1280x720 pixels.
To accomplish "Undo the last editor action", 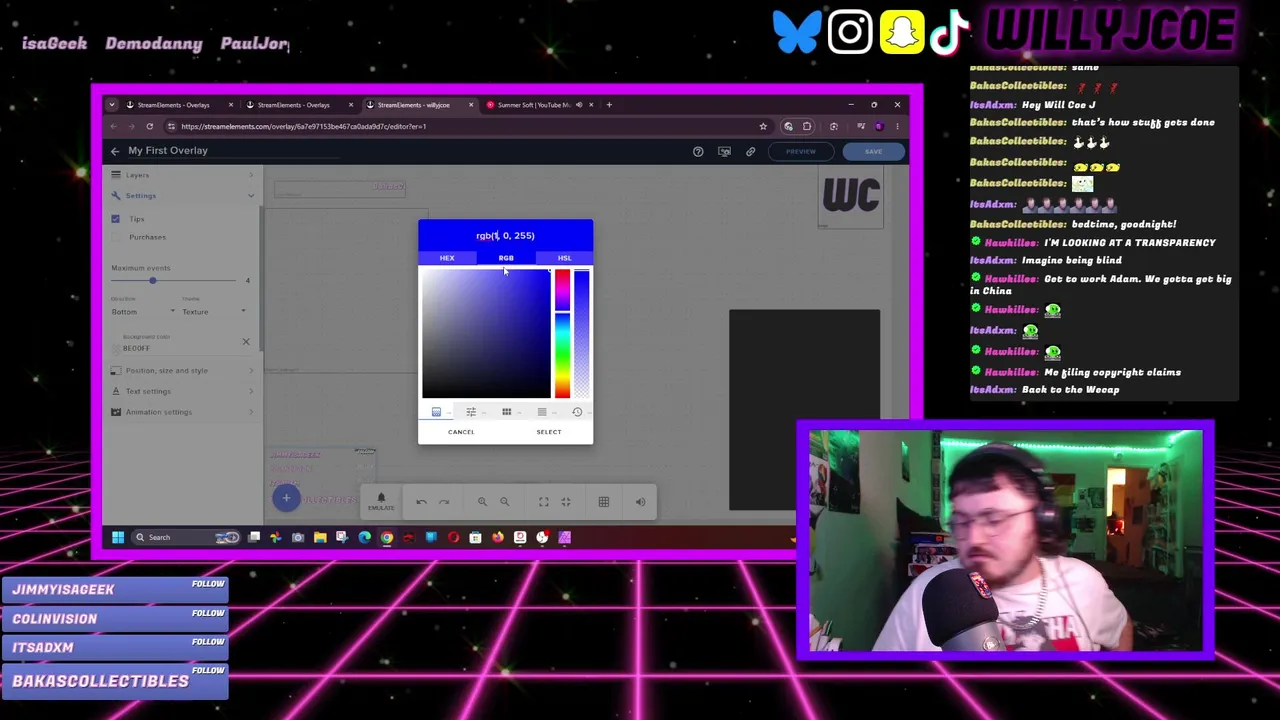I will coord(421,502).
